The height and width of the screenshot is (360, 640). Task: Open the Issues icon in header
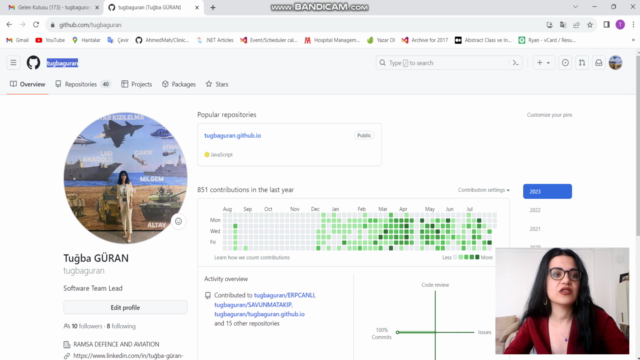point(565,63)
